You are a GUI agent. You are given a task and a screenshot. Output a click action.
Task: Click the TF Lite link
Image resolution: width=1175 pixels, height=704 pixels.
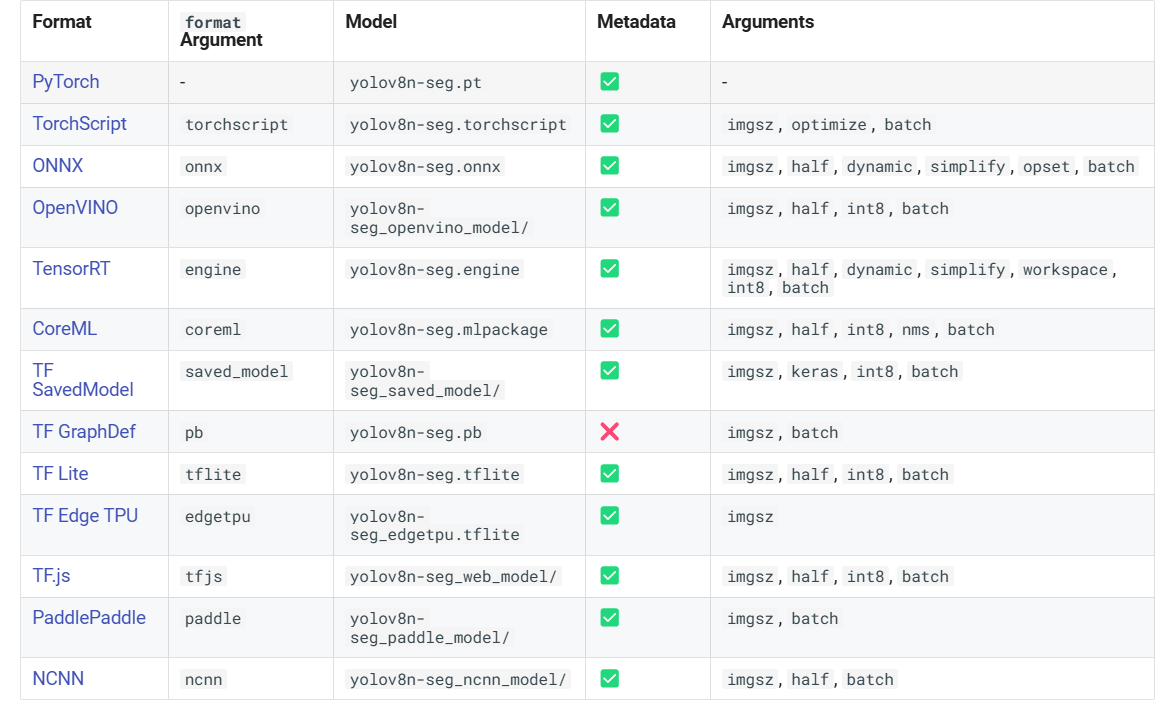pyautogui.click(x=60, y=474)
